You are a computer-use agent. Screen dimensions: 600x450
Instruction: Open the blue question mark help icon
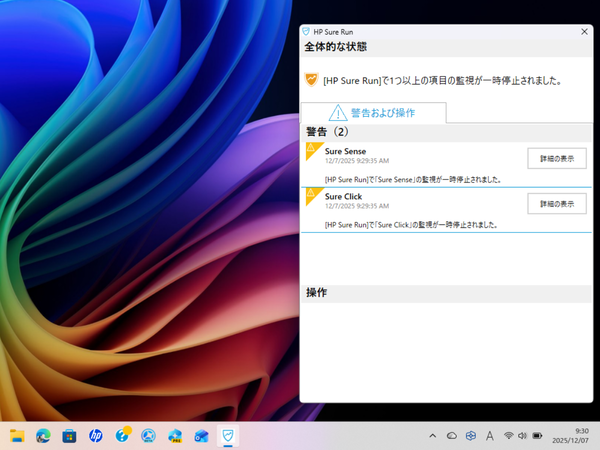coord(122,435)
